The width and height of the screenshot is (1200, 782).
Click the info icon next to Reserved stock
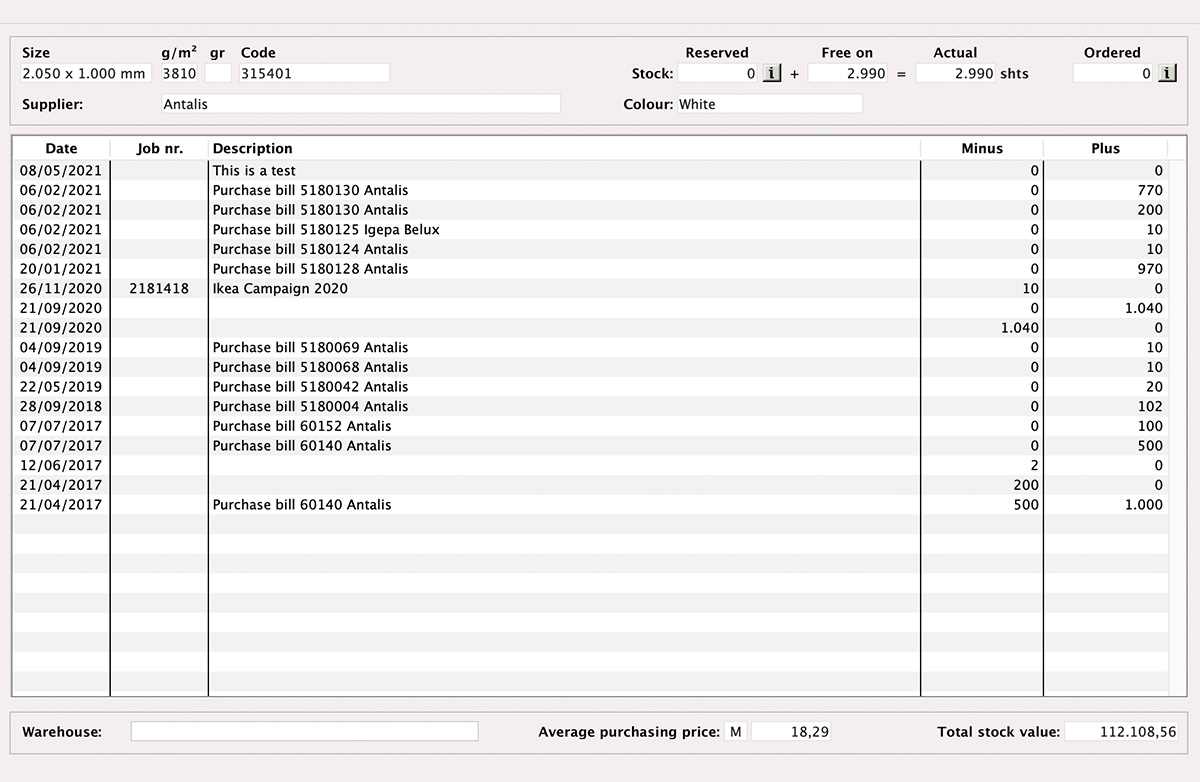point(771,73)
